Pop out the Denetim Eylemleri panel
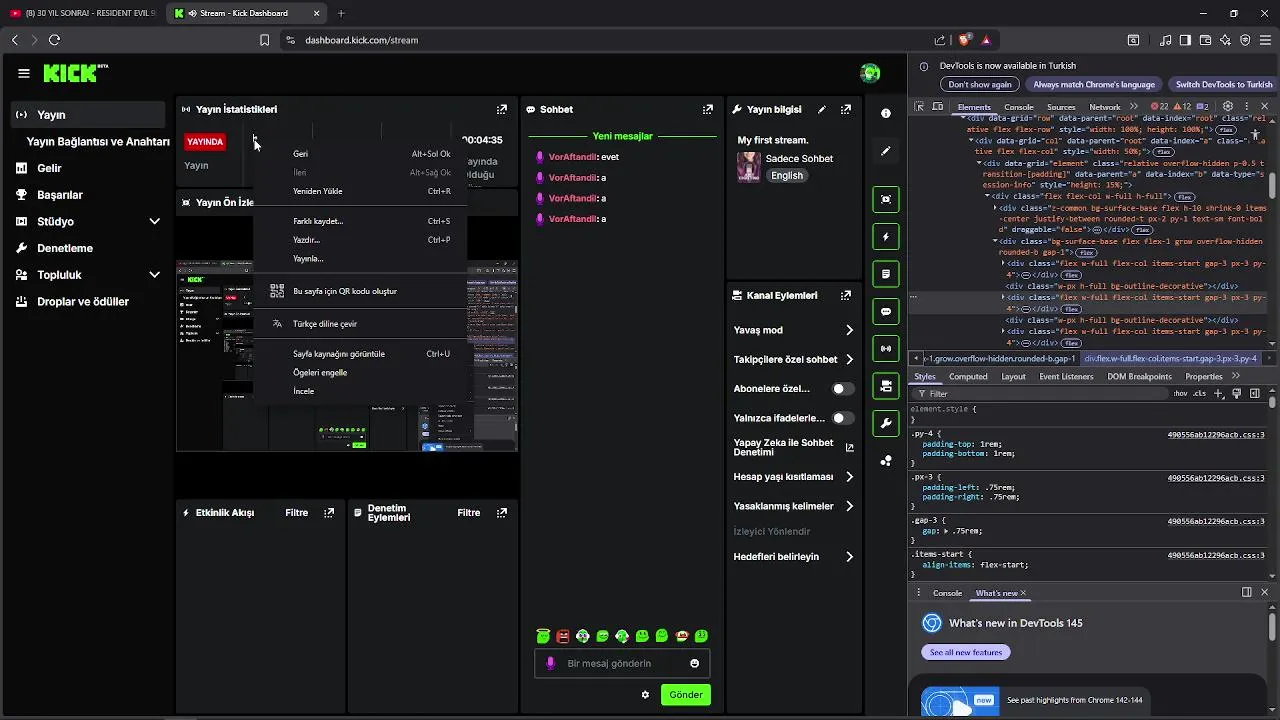Viewport: 1280px width, 720px height. pos(502,513)
